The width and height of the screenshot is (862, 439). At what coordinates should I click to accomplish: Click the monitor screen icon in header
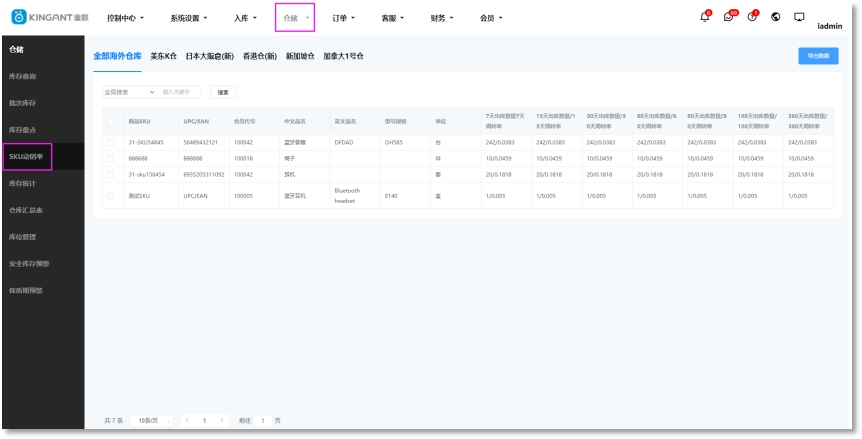[x=799, y=17]
